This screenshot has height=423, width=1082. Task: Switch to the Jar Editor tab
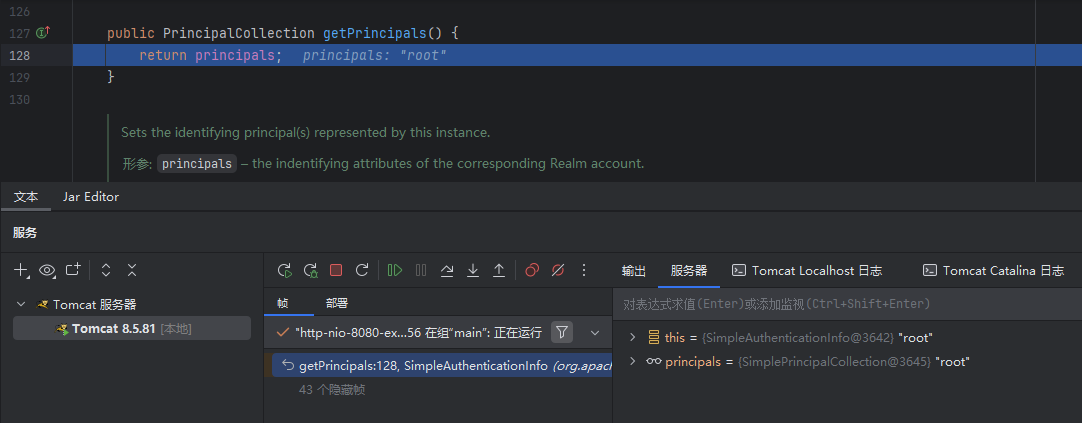91,197
